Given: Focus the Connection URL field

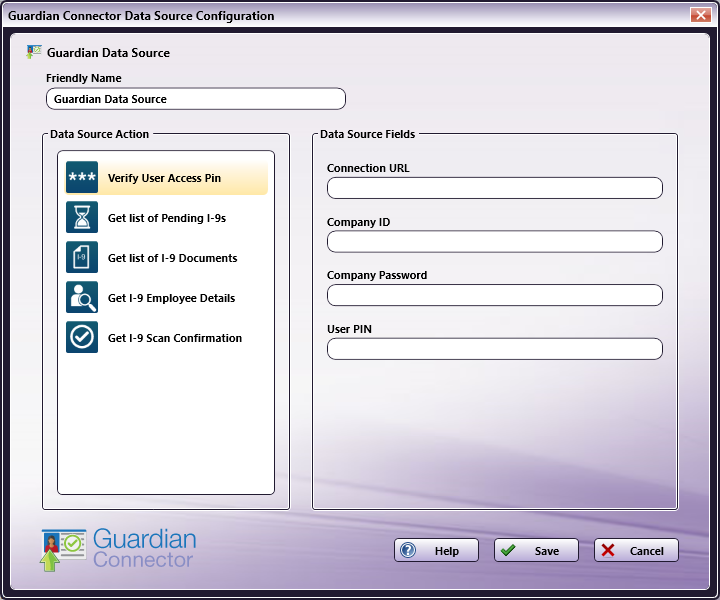Looking at the screenshot, I should 495,188.
